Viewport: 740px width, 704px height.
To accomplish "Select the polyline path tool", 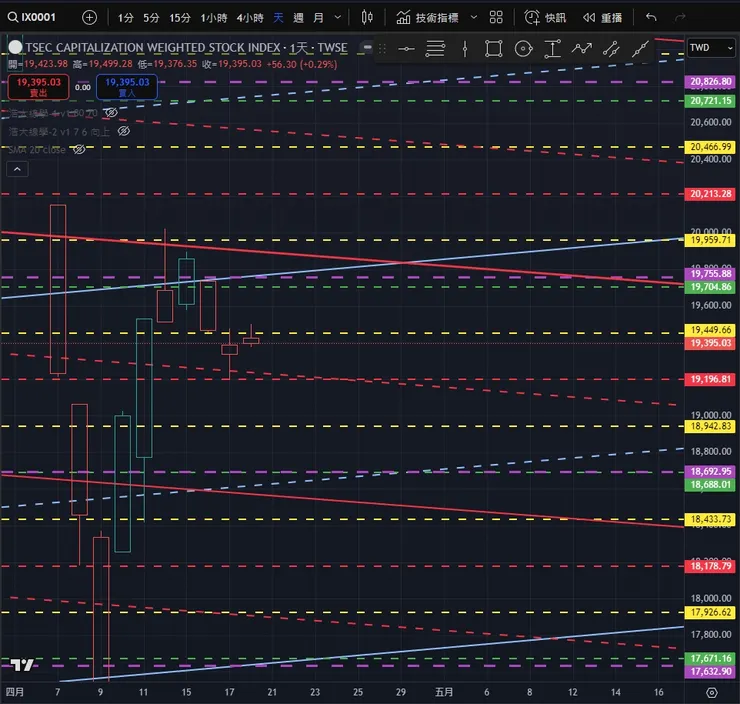I will click(581, 49).
